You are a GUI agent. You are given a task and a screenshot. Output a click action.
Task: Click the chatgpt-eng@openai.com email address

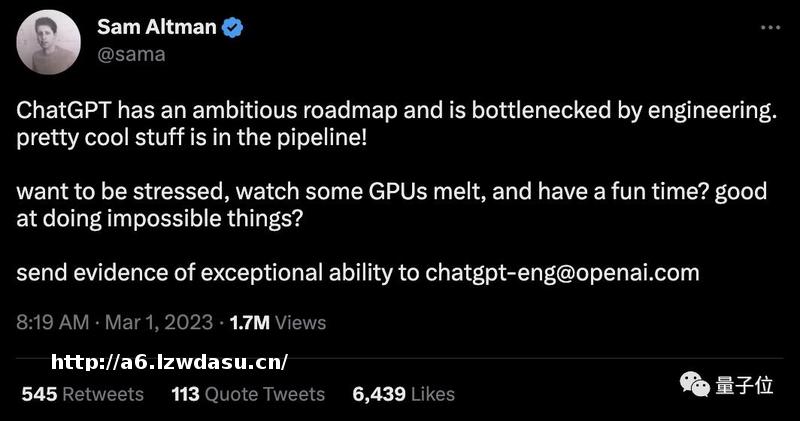[x=562, y=272]
